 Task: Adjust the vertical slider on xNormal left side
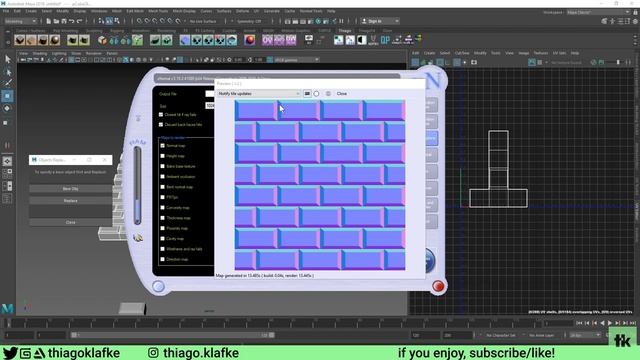pyautogui.click(x=138, y=186)
